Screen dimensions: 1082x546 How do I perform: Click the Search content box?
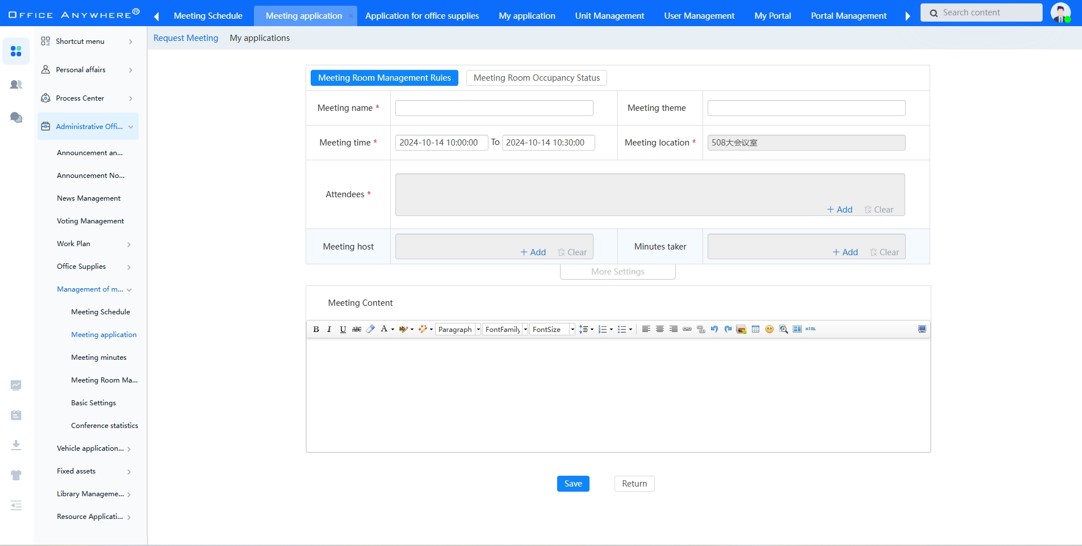981,12
